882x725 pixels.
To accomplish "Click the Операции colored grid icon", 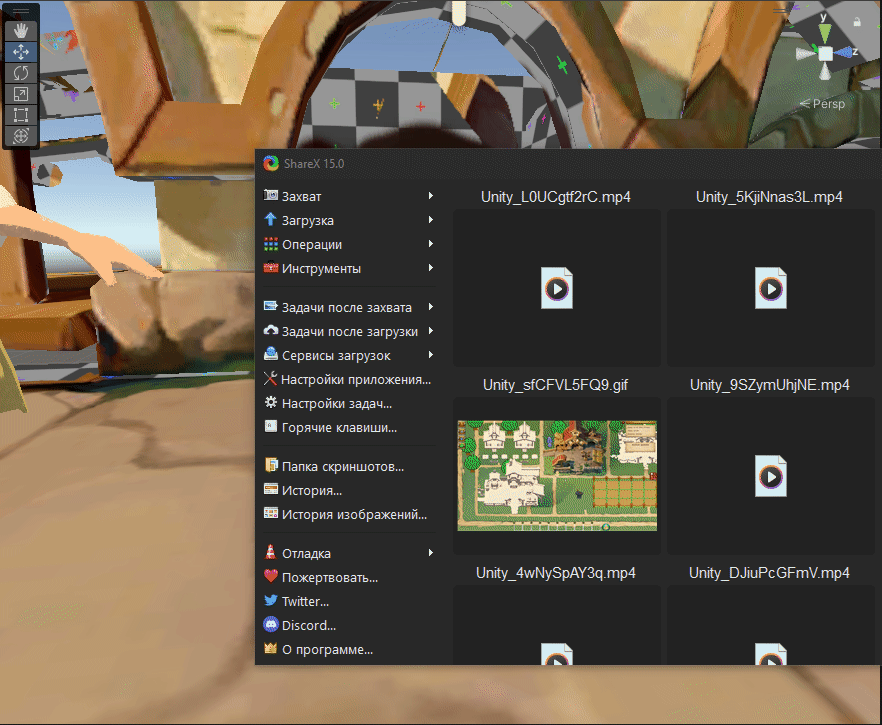I will (x=271, y=244).
